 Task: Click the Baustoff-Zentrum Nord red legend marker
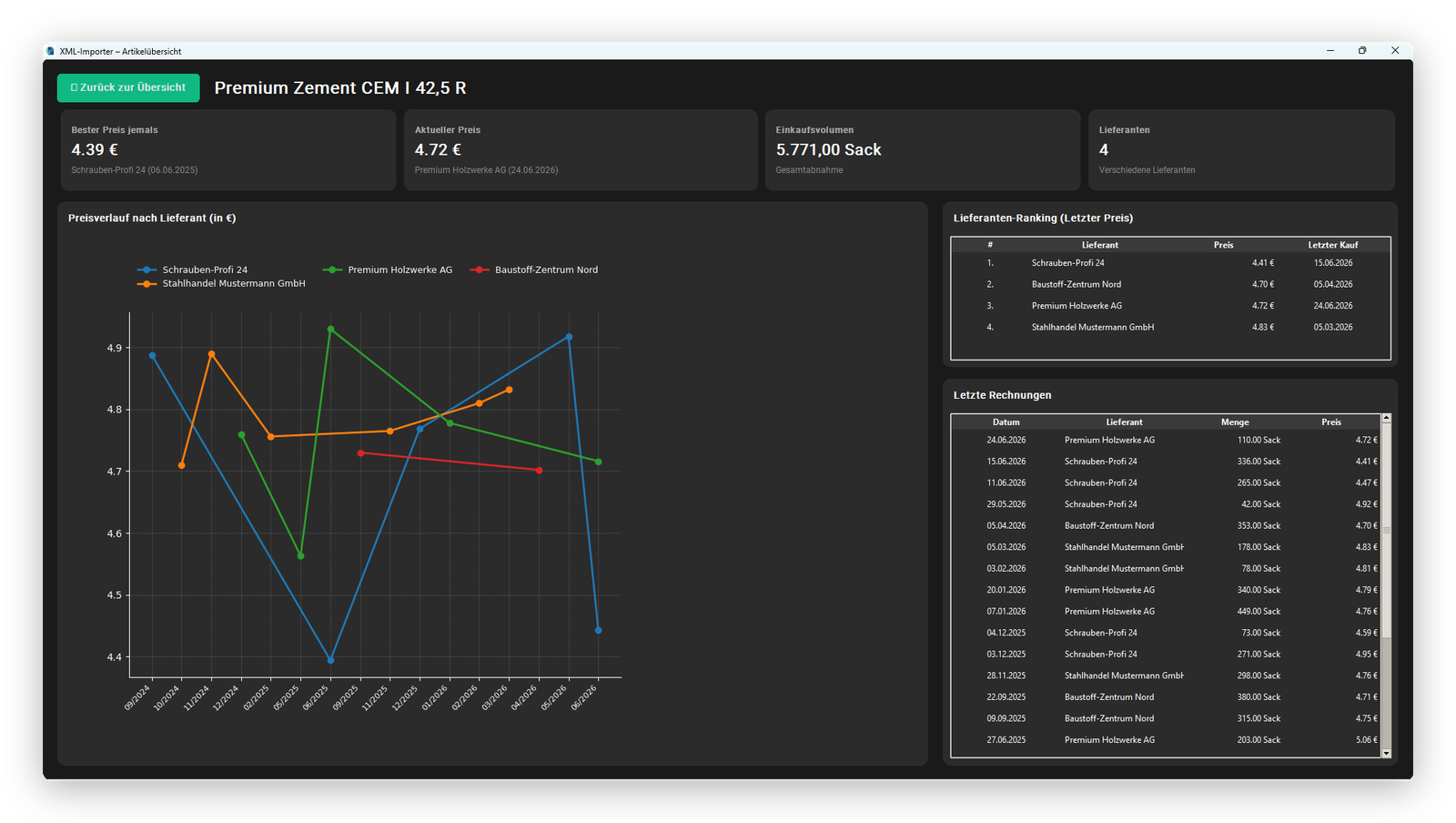[x=480, y=269]
